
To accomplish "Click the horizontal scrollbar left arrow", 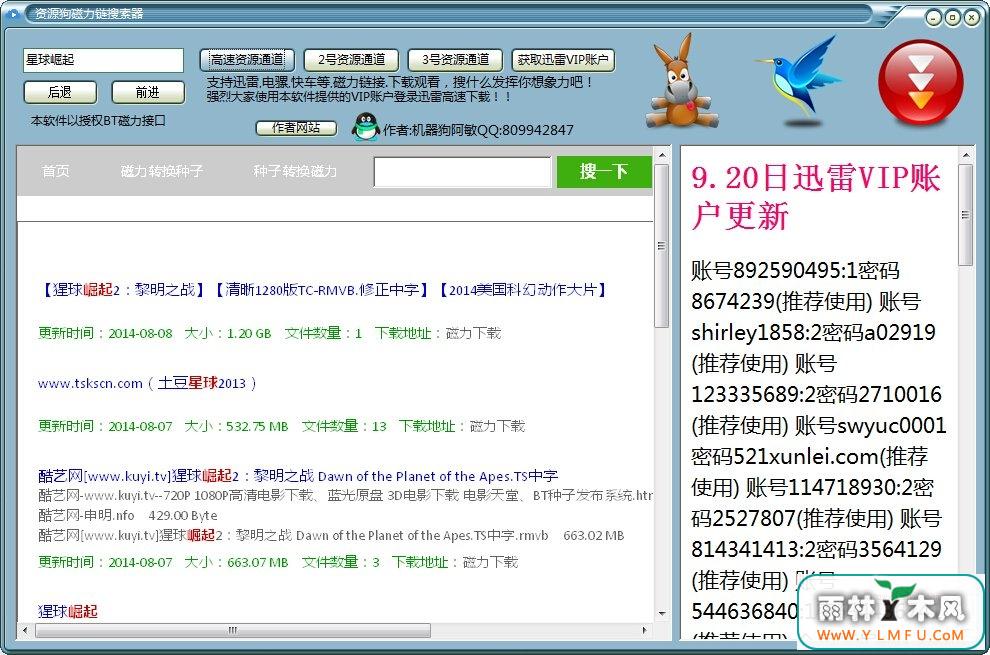I will click(25, 630).
